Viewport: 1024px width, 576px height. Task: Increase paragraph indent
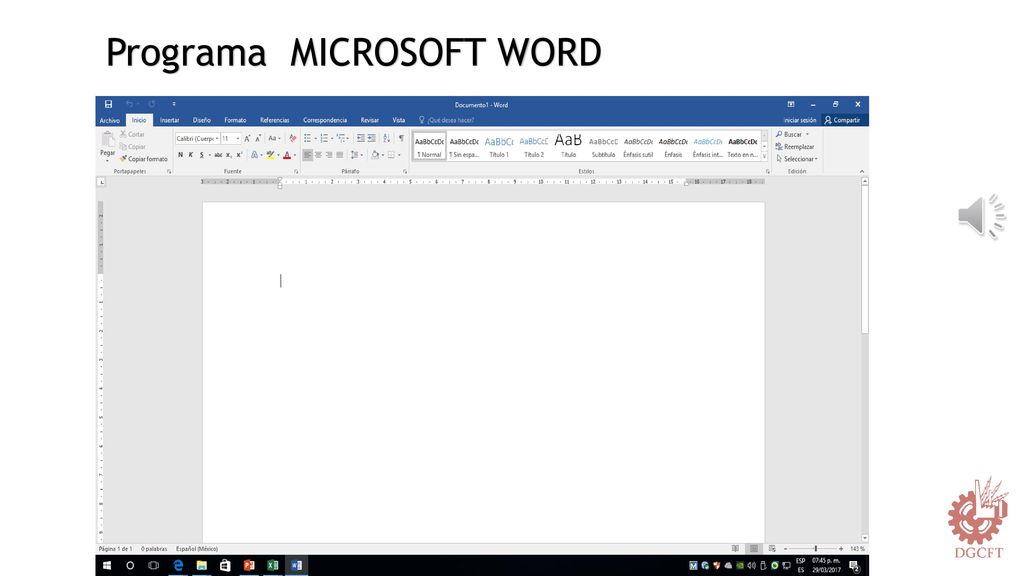[x=372, y=138]
